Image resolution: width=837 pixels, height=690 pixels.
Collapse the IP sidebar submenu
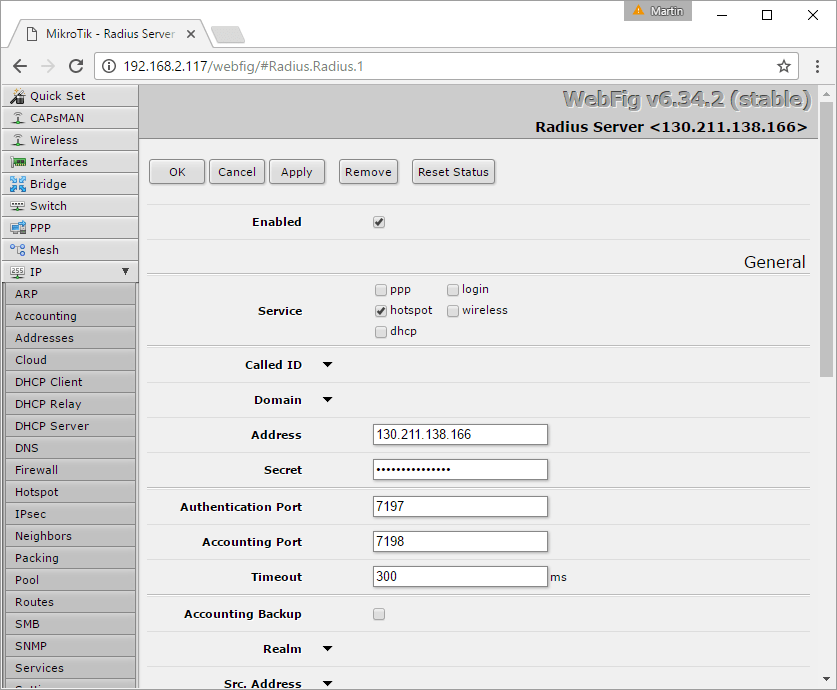click(125, 271)
